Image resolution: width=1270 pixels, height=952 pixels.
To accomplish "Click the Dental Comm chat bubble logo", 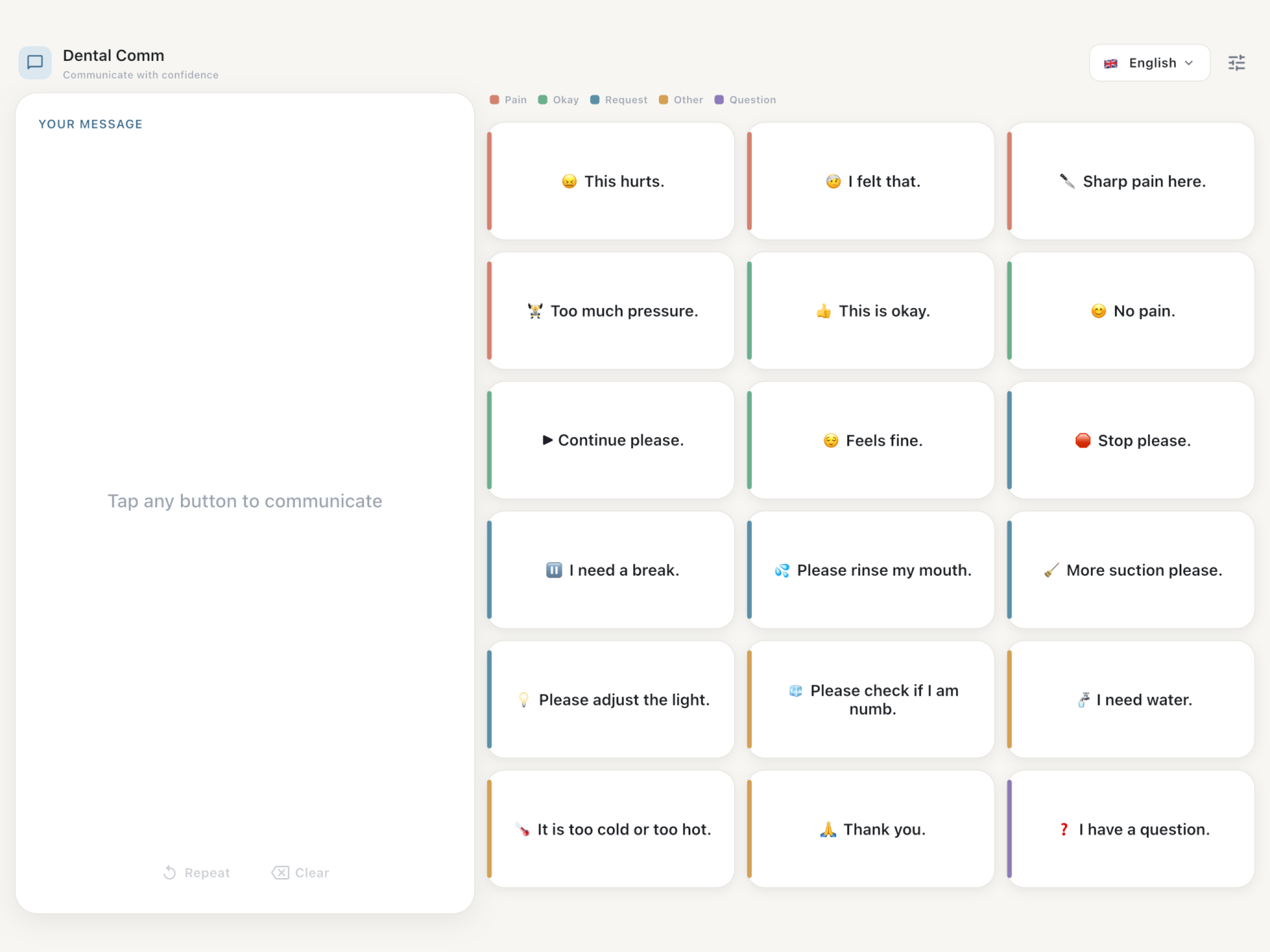I will pyautogui.click(x=35, y=63).
